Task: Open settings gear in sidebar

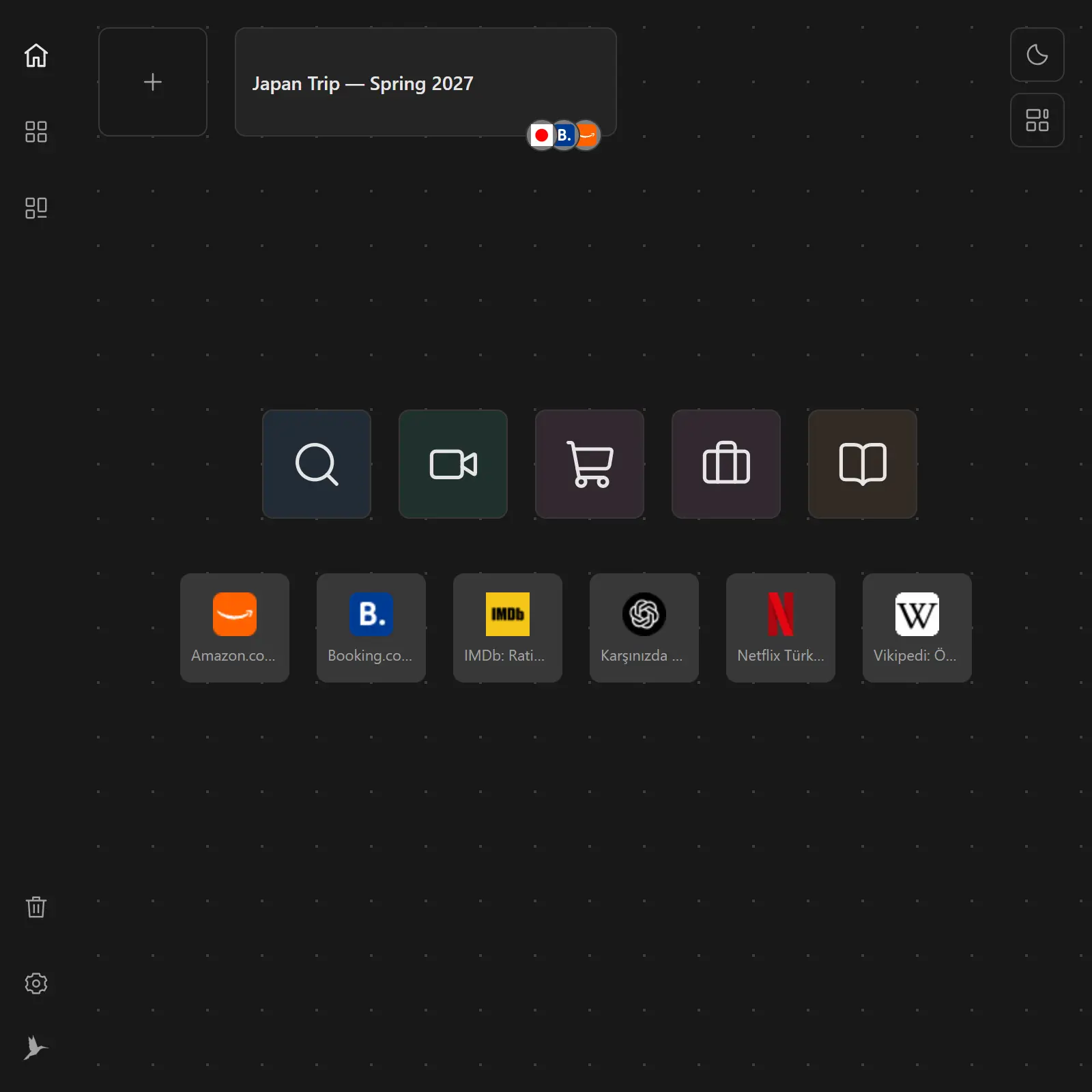Action: pyautogui.click(x=36, y=983)
